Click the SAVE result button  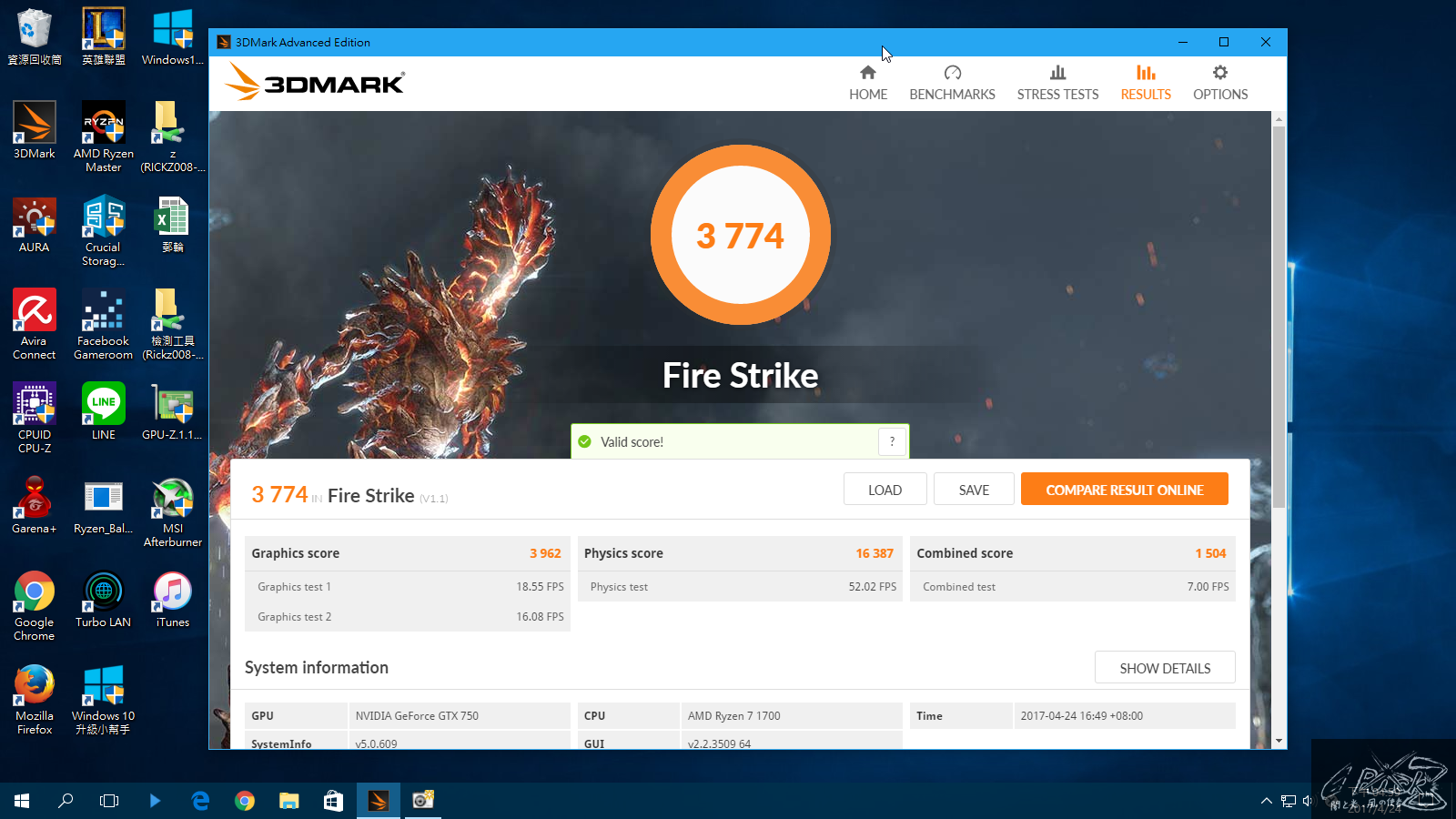(x=974, y=490)
